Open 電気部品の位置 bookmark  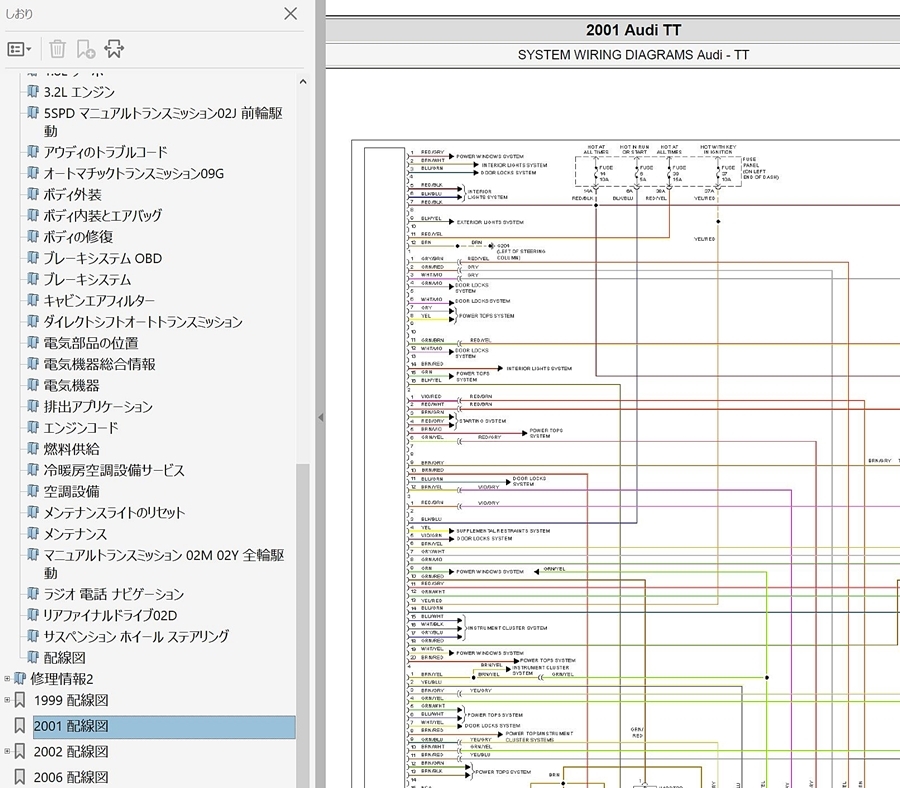[91, 343]
